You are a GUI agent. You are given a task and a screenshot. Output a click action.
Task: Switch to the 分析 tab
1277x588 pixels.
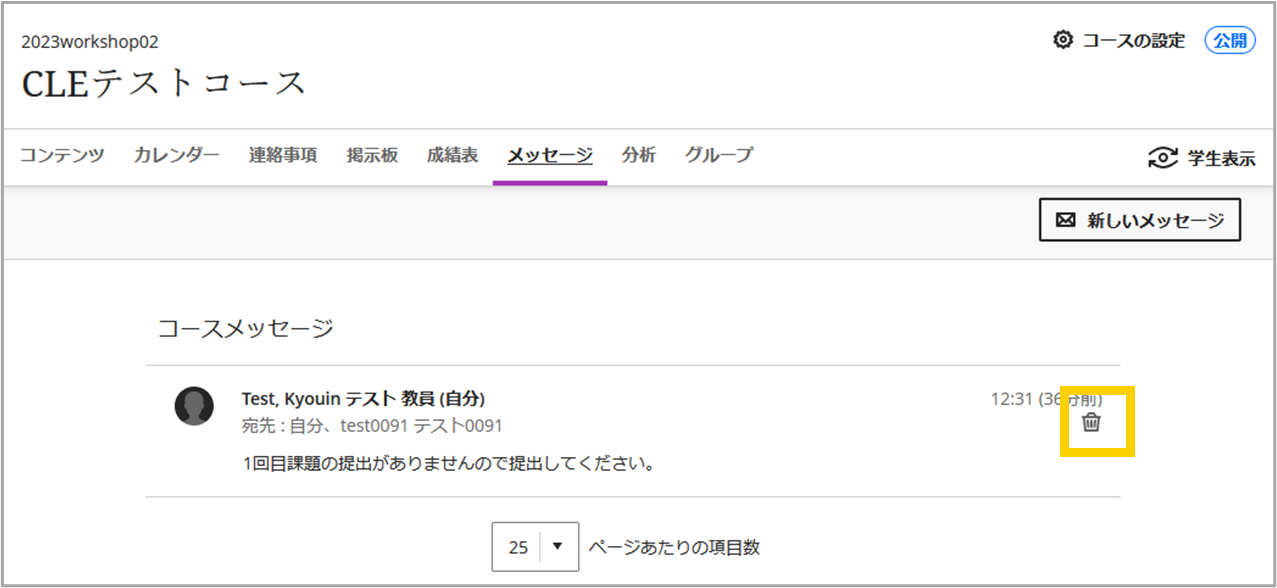(638, 155)
